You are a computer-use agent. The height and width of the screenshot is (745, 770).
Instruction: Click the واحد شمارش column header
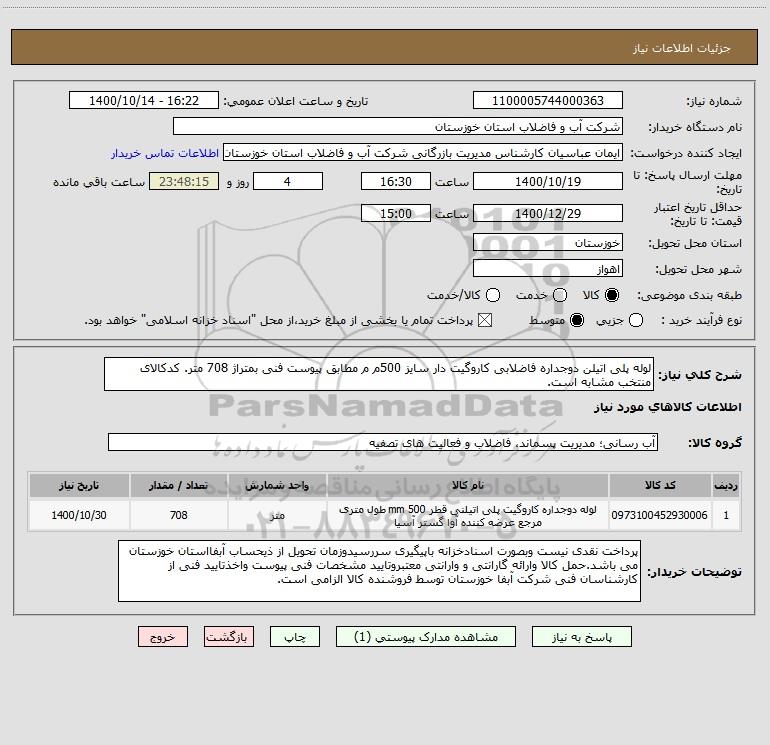click(277, 485)
